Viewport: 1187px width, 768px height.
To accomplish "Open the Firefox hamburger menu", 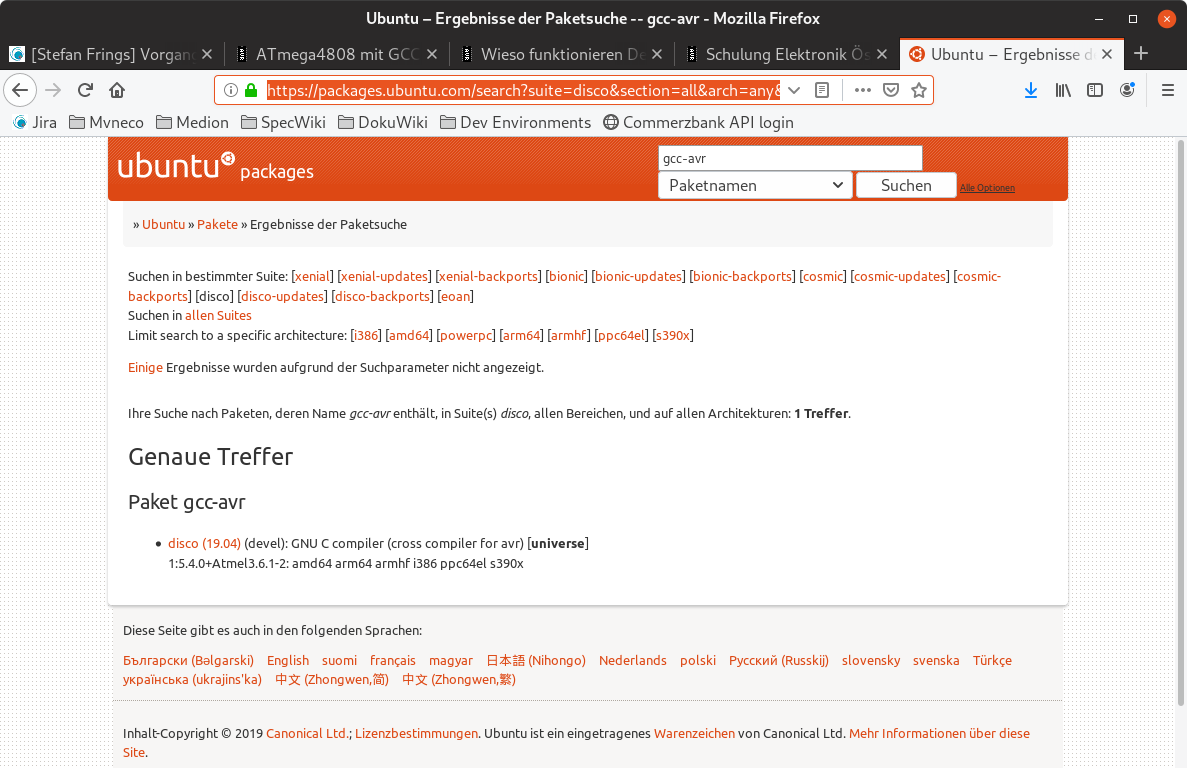I will click(x=1167, y=90).
